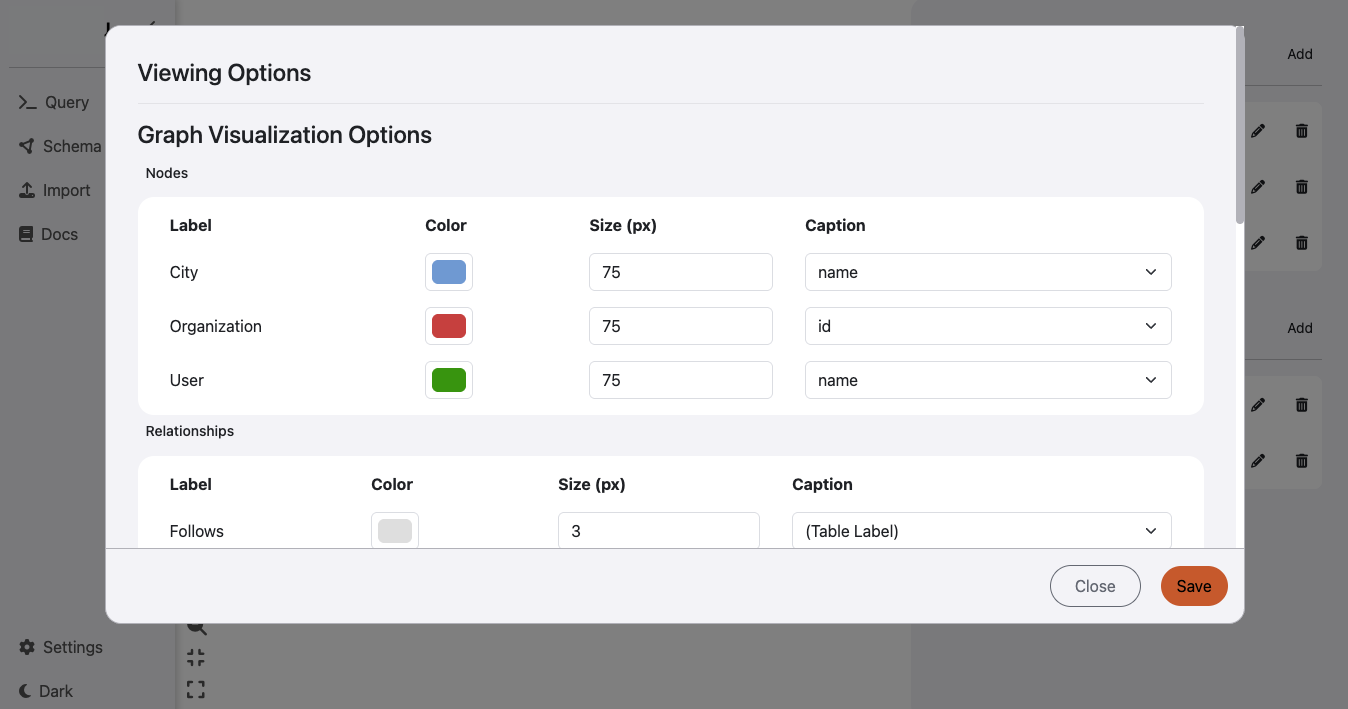Click the City size input field

pos(680,272)
